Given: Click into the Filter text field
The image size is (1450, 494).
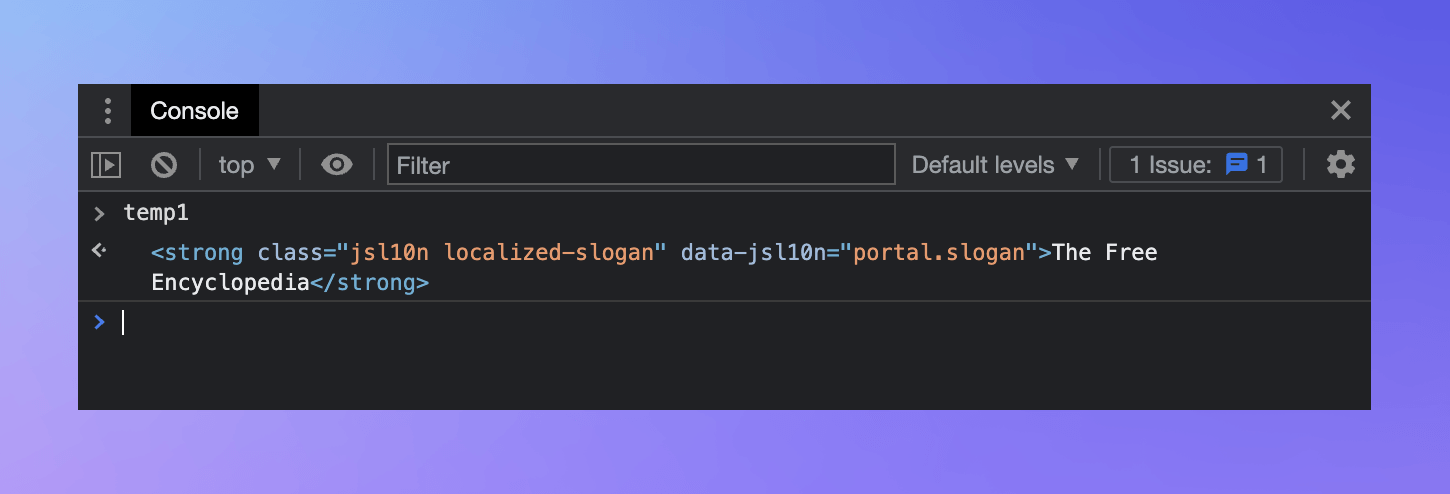Looking at the screenshot, I should click(640, 165).
